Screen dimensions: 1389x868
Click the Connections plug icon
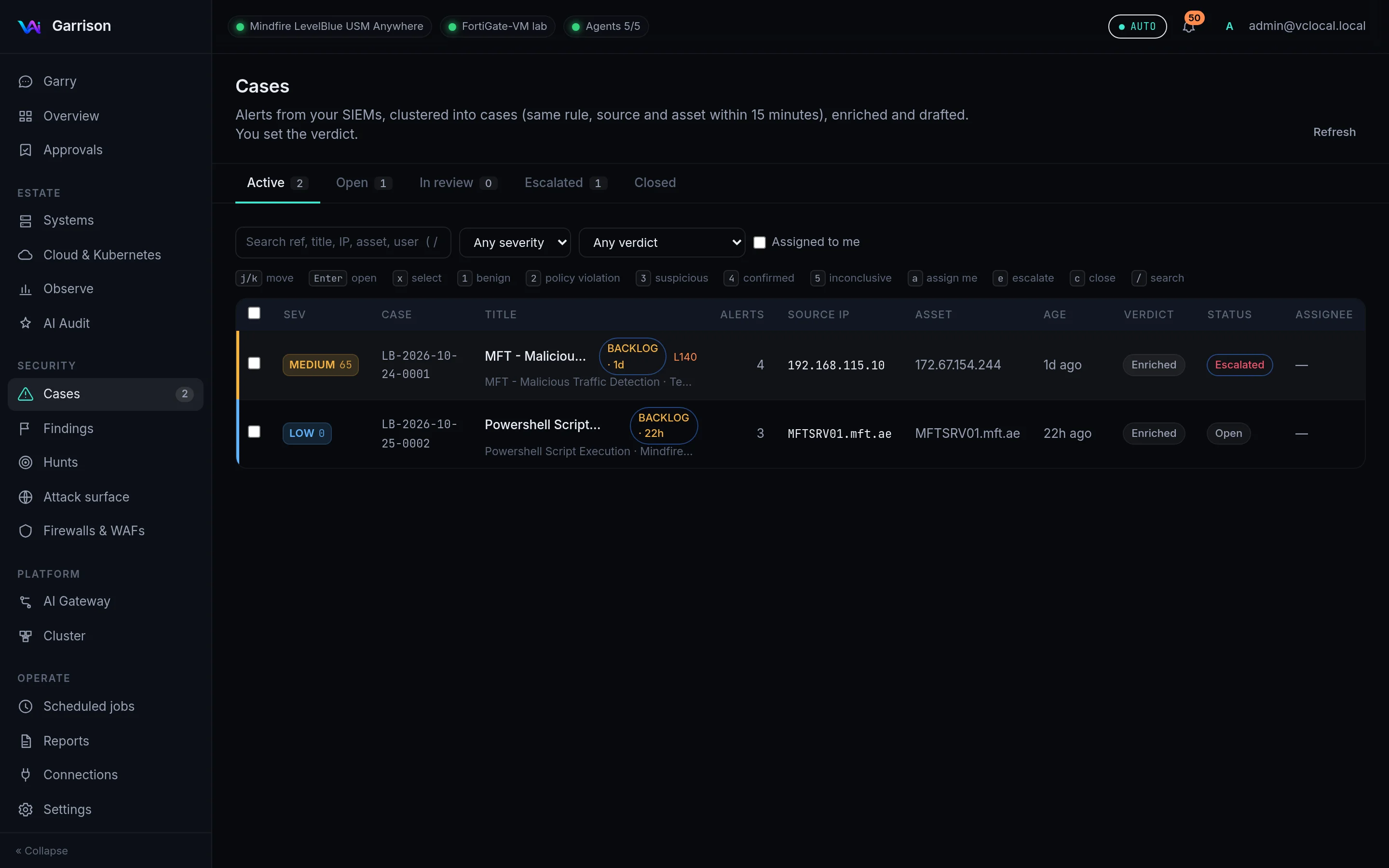click(x=25, y=774)
